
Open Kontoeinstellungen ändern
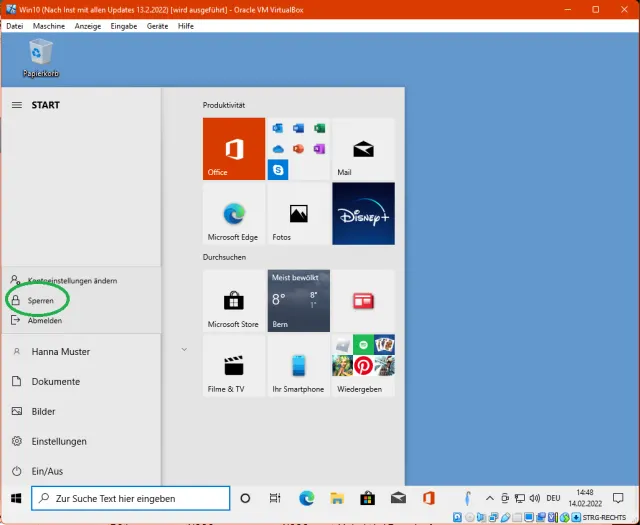pos(73,280)
